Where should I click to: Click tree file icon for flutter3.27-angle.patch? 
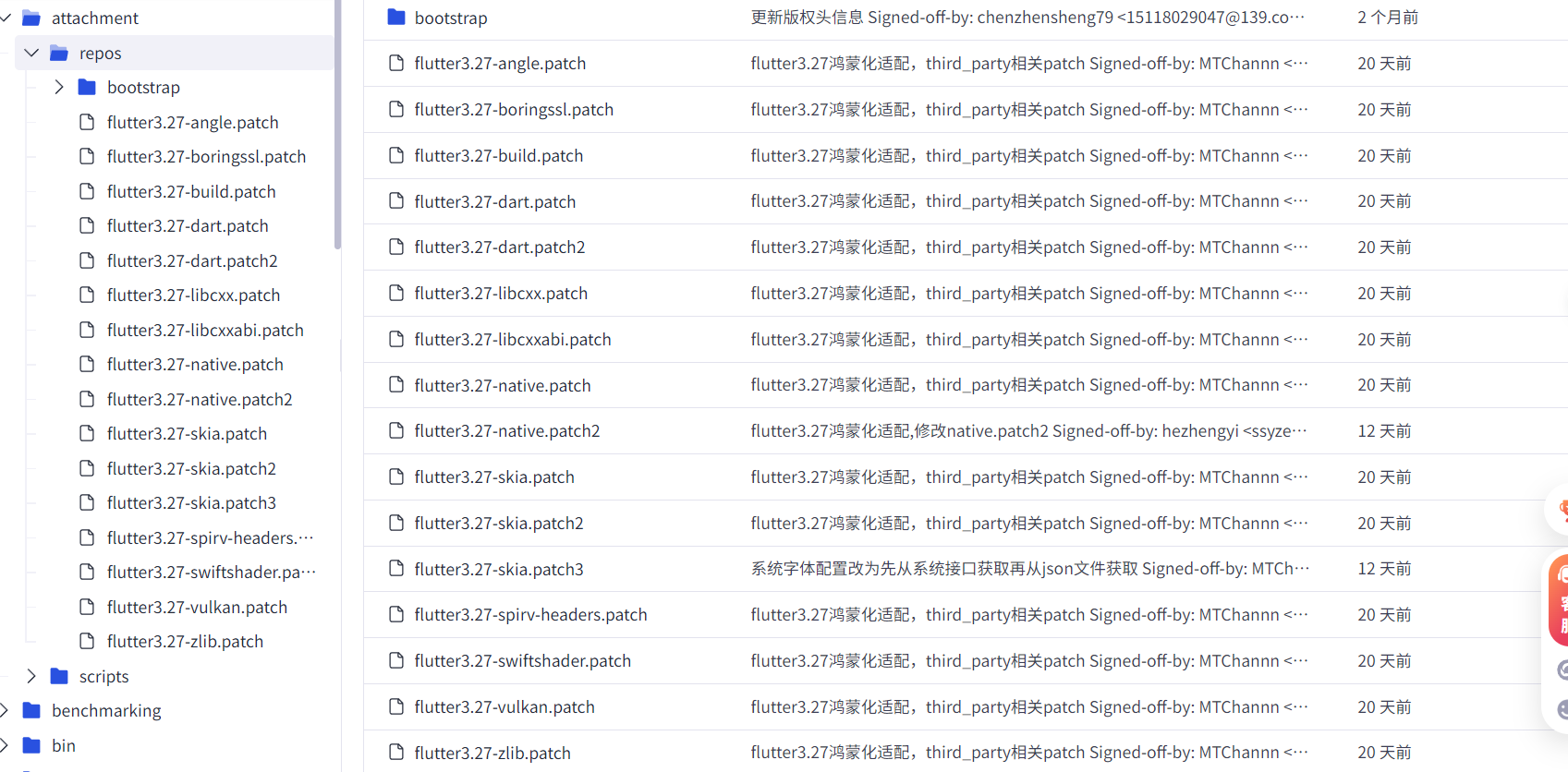(87, 122)
